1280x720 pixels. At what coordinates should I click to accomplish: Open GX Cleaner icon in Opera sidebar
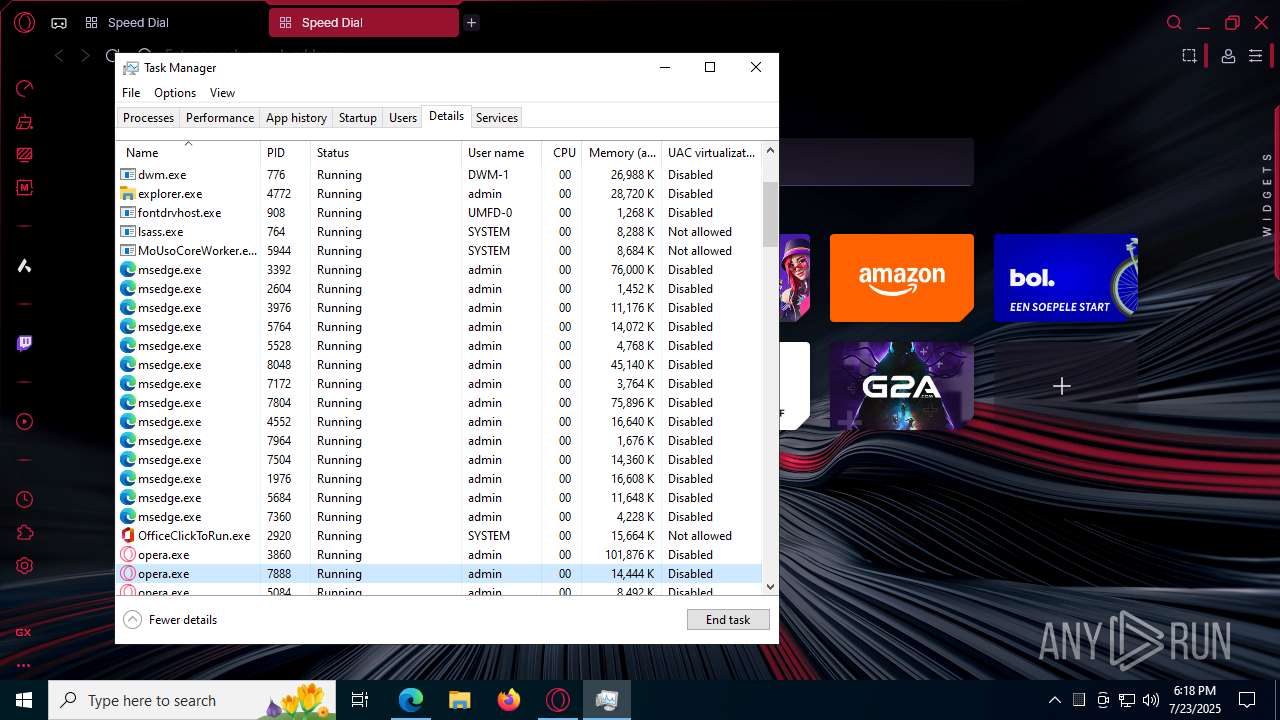[24, 122]
